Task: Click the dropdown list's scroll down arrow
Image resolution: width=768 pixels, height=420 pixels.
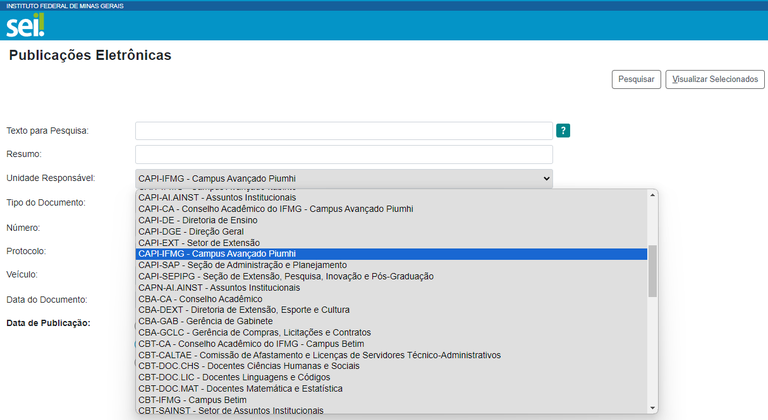Action: pyautogui.click(x=653, y=407)
